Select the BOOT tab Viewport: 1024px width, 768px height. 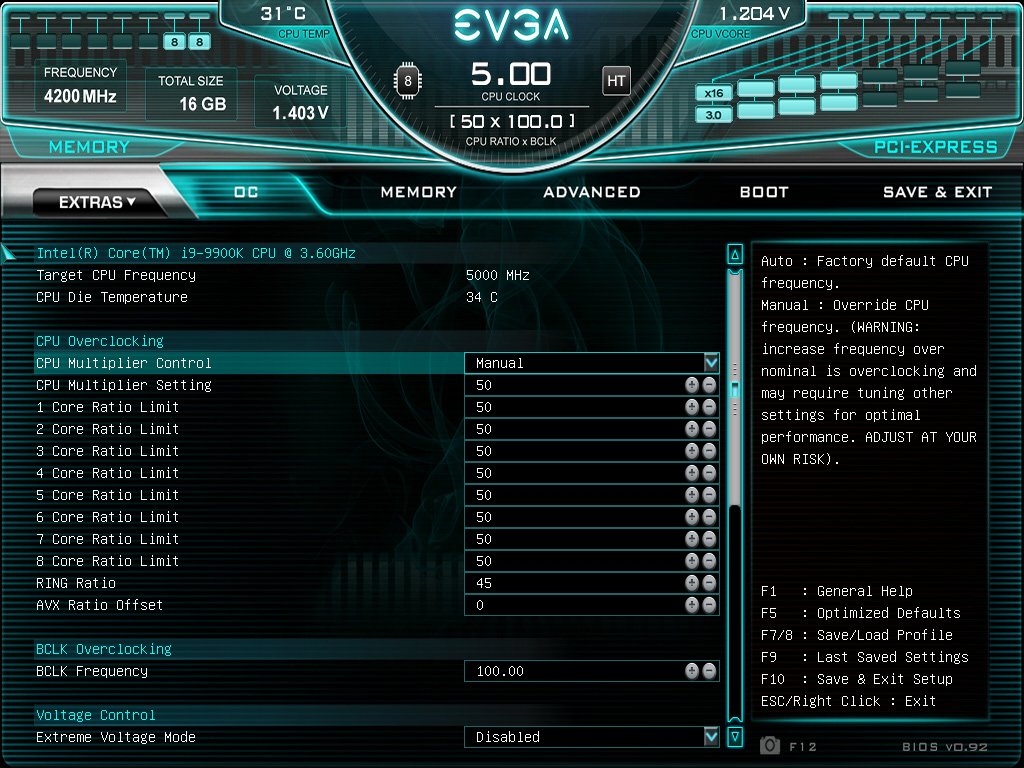[x=764, y=192]
